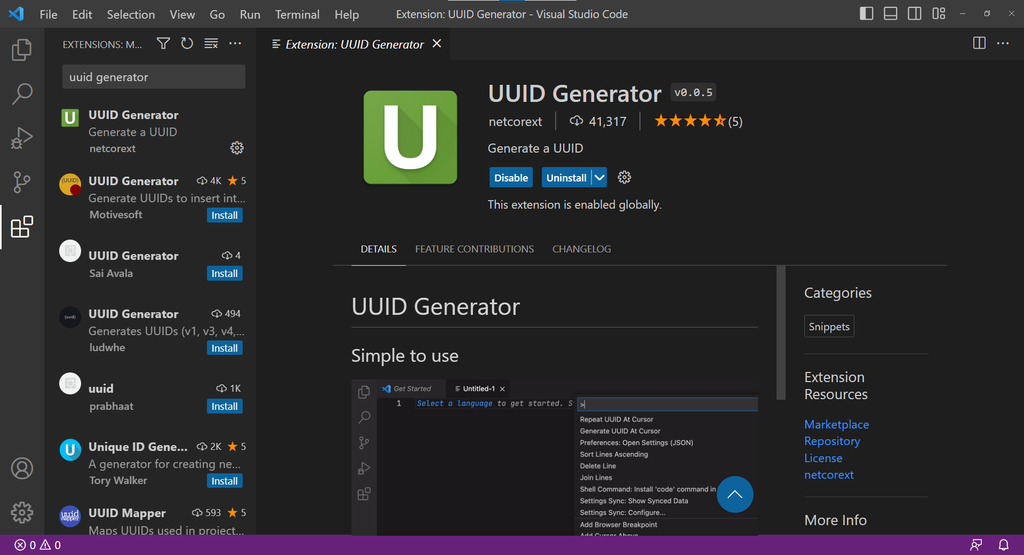This screenshot has width=1024, height=555.
Task: Open the Search view in activity bar
Action: click(22, 93)
